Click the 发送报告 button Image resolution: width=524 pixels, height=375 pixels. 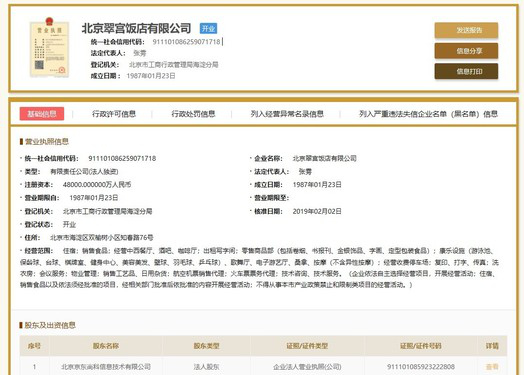[x=466, y=30]
